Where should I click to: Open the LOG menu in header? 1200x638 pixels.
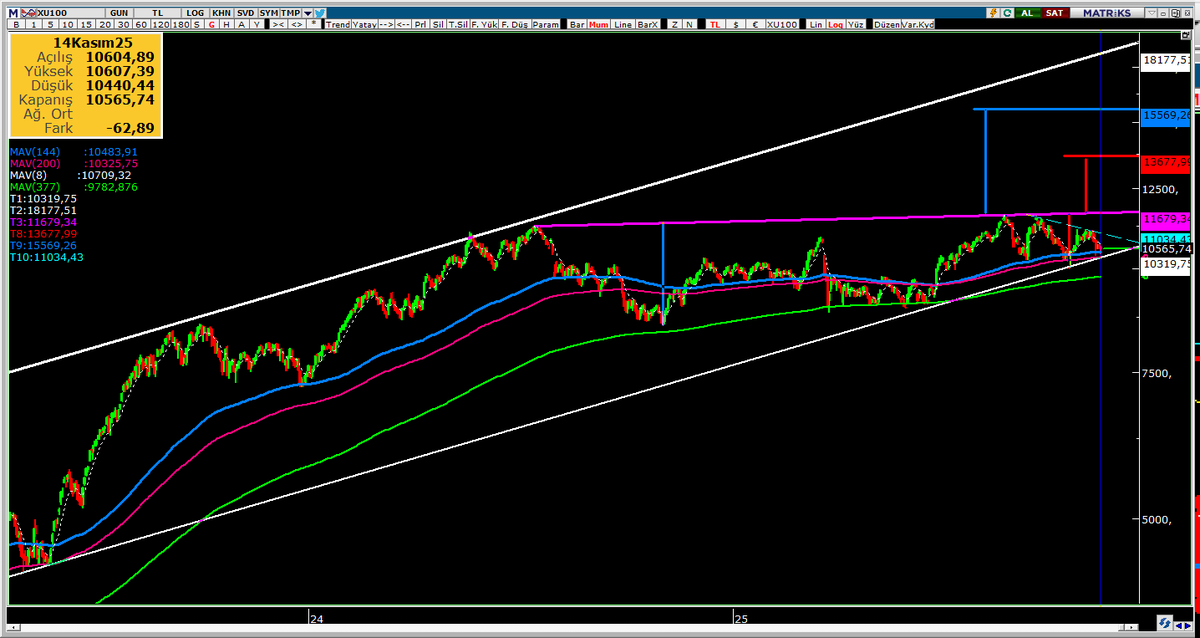tap(195, 12)
